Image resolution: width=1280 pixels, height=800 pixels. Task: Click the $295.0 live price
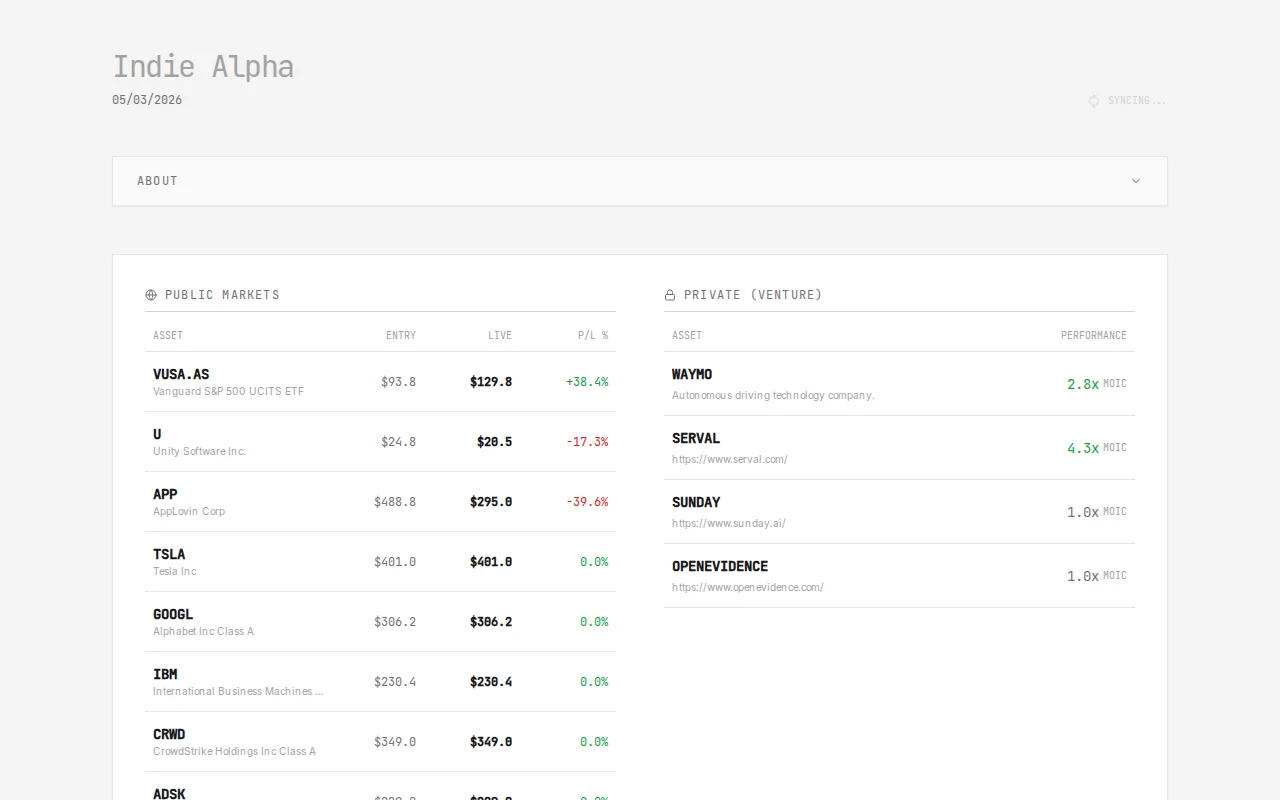[x=491, y=502]
